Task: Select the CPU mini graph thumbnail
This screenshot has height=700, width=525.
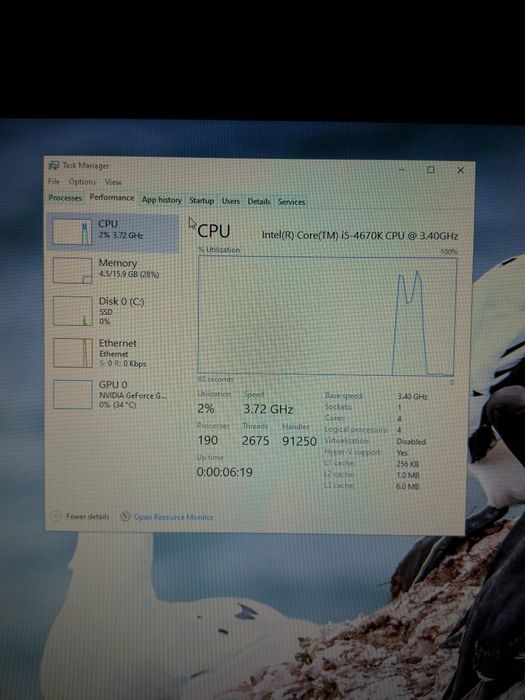Action: coord(72,232)
